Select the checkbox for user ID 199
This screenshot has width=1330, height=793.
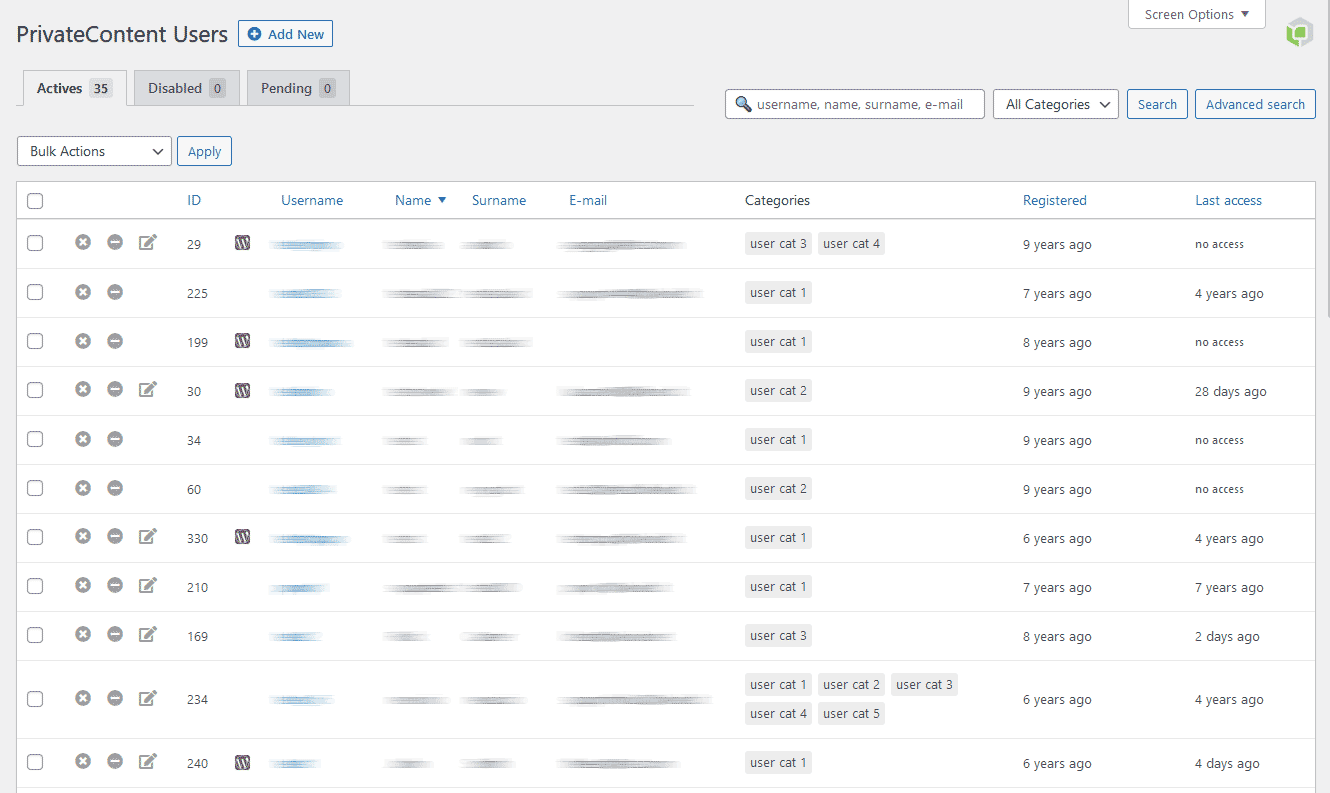(35, 341)
